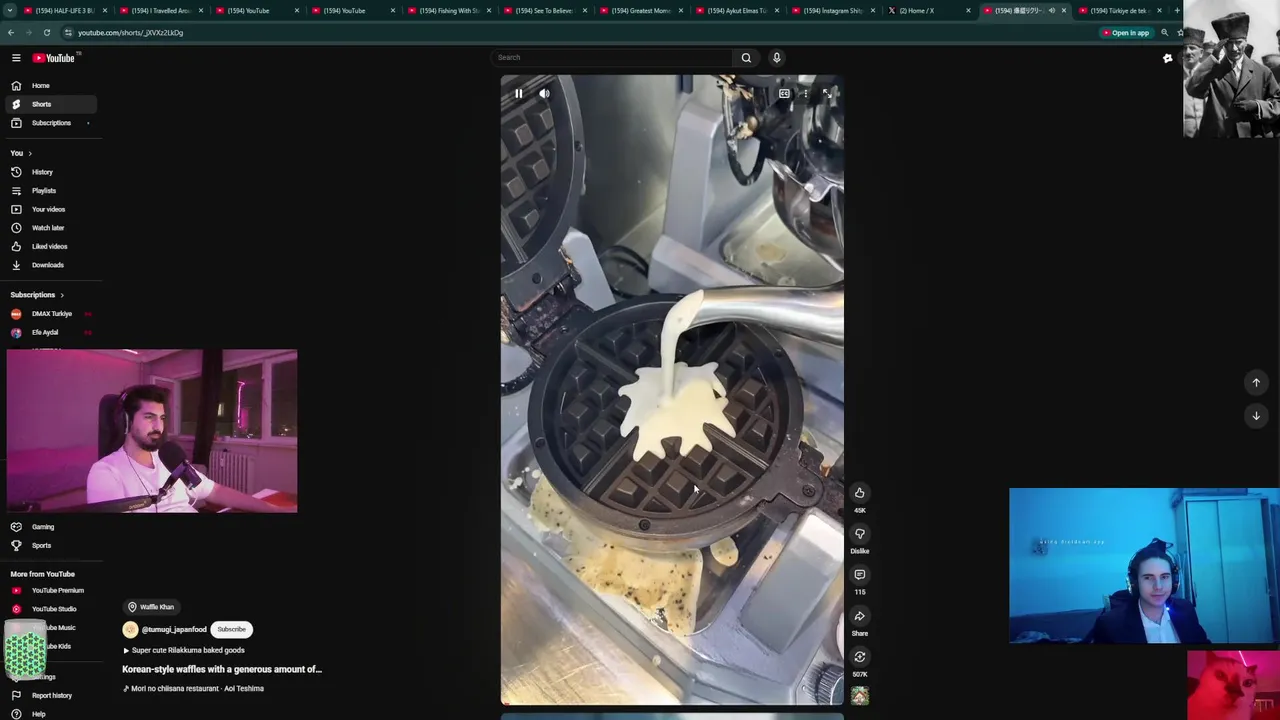Open the tab search dropdown arrow
This screenshot has height=720, width=1280.
(x=10, y=11)
